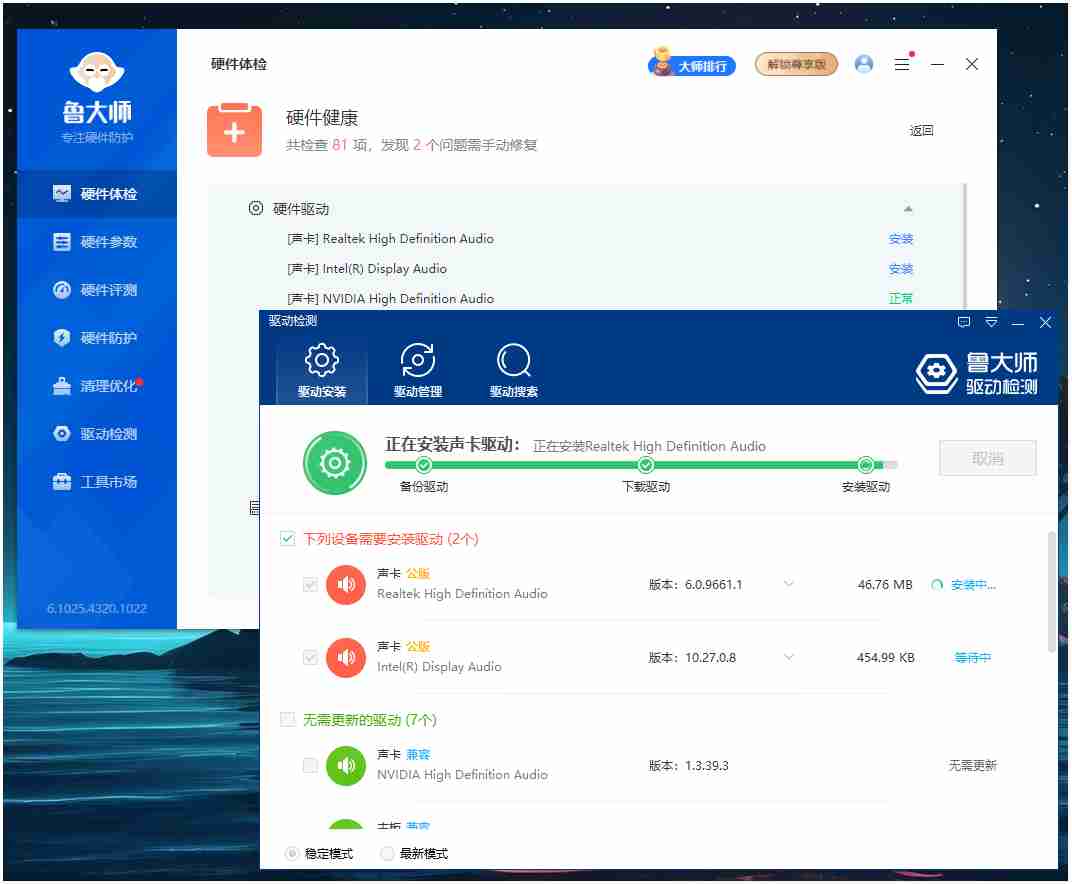This screenshot has height=885, width=1072.
Task: Open the hamburger menu in main window
Action: (901, 63)
